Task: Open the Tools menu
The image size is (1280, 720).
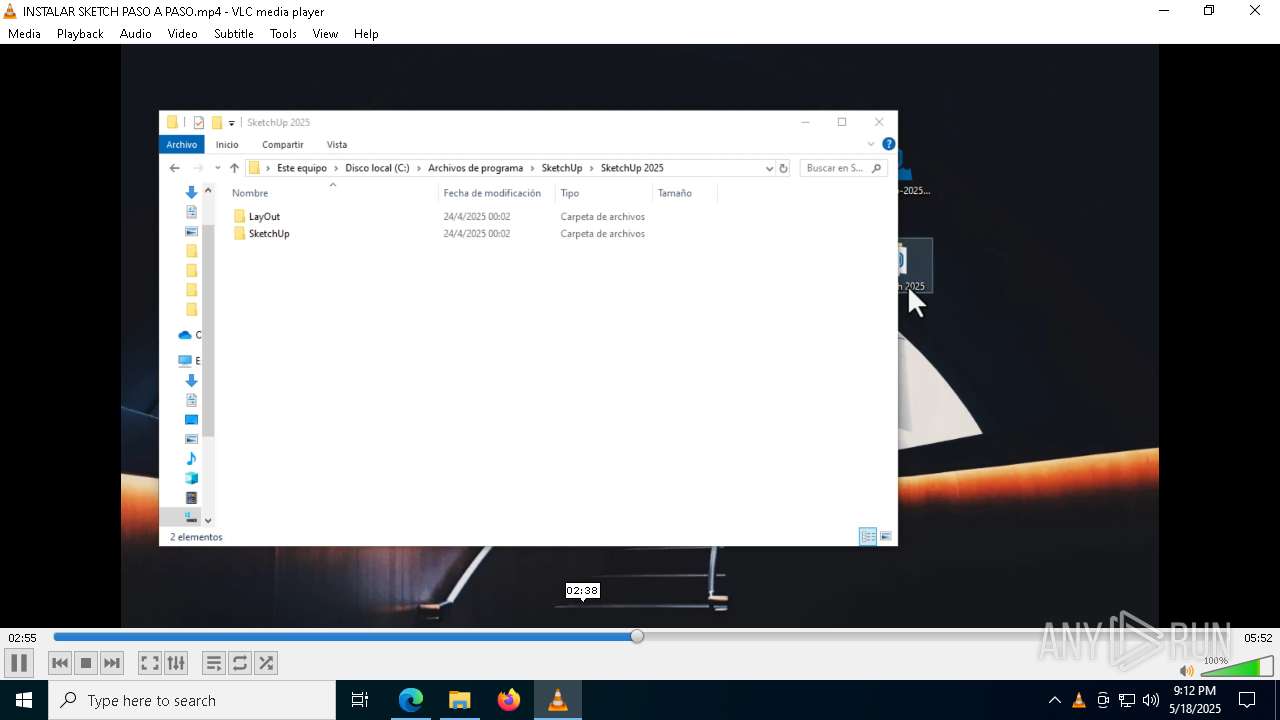Action: pos(283,33)
